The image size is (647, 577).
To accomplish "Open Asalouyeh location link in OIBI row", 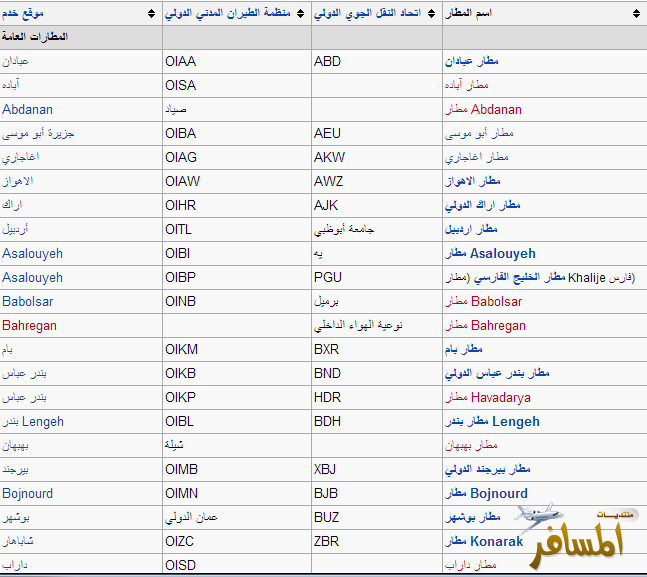I will click(x=32, y=253).
